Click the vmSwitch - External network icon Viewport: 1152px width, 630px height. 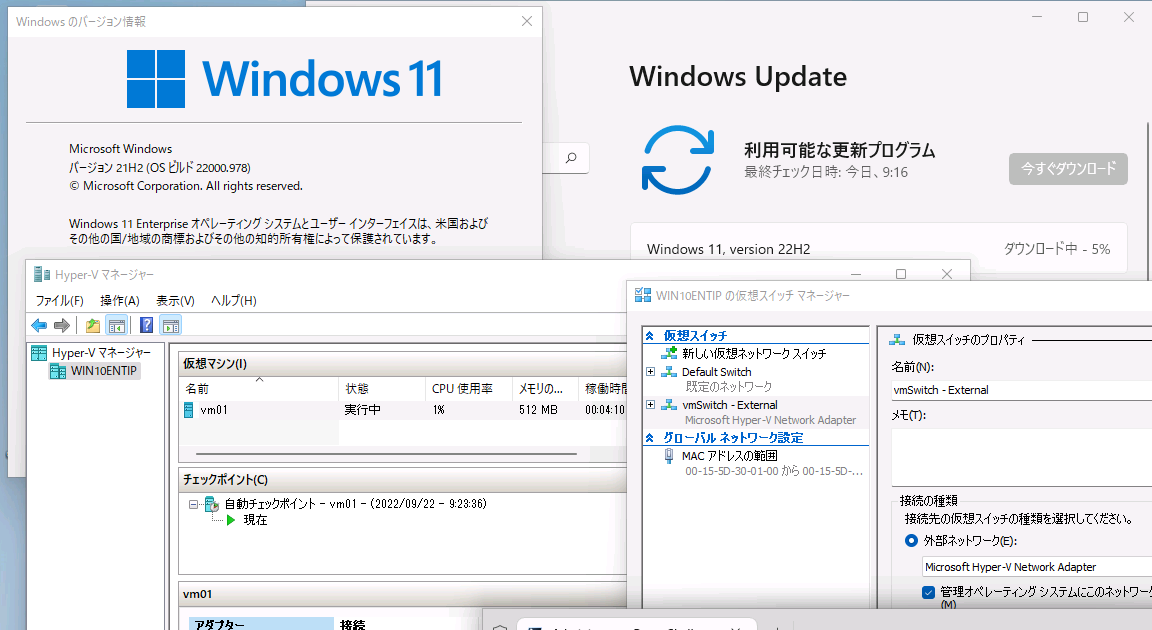(x=669, y=405)
